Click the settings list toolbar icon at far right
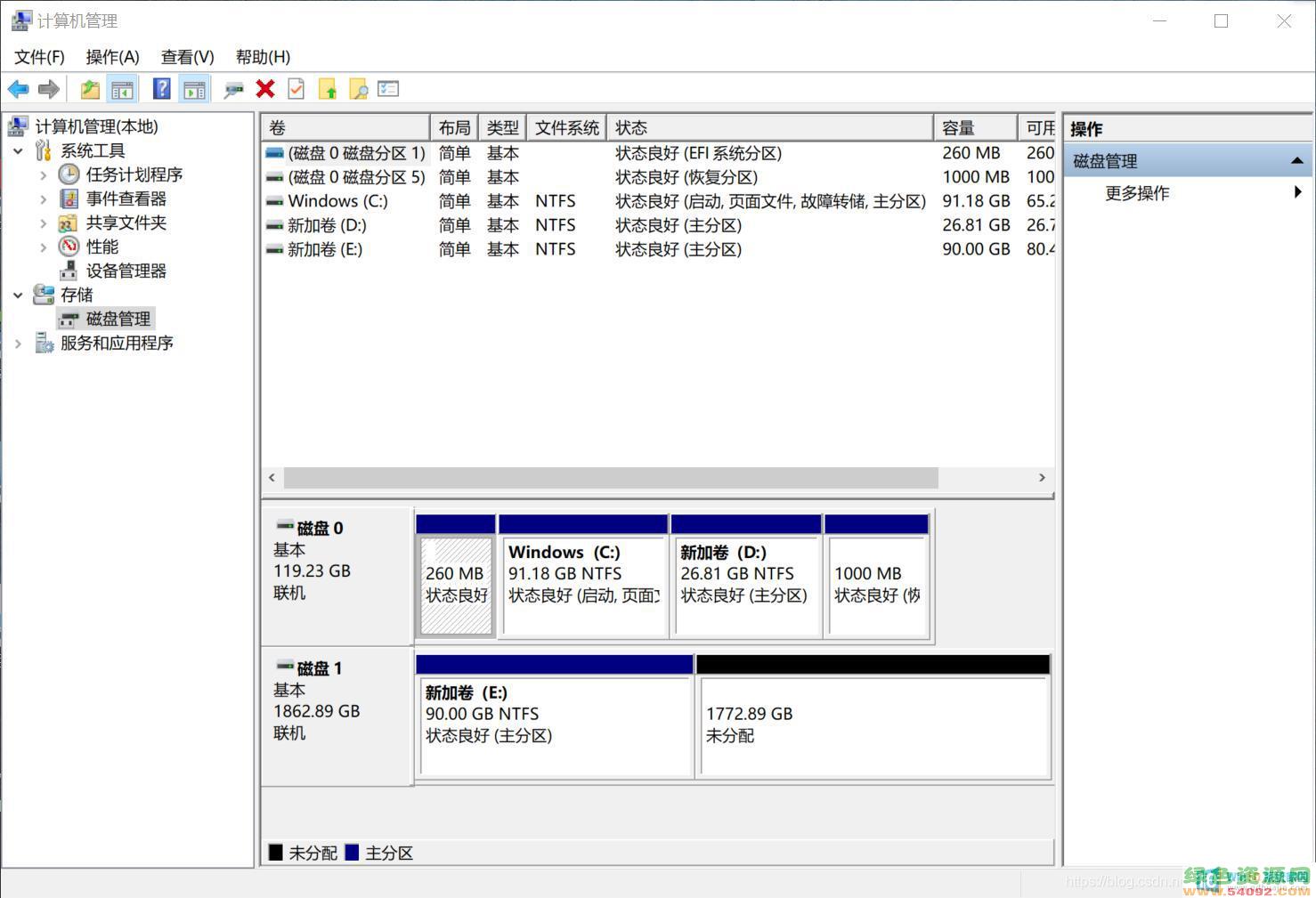Viewport: 1316px width, 898px height. click(x=388, y=89)
